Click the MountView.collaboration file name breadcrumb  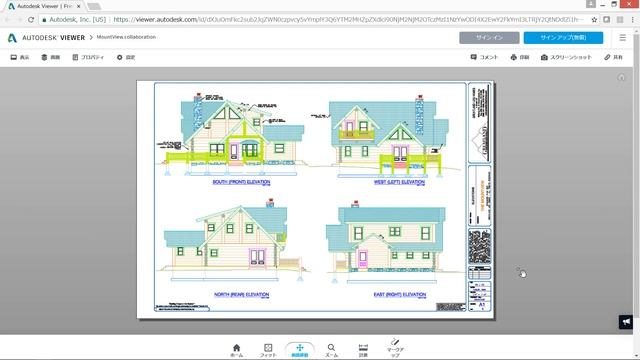tap(126, 37)
